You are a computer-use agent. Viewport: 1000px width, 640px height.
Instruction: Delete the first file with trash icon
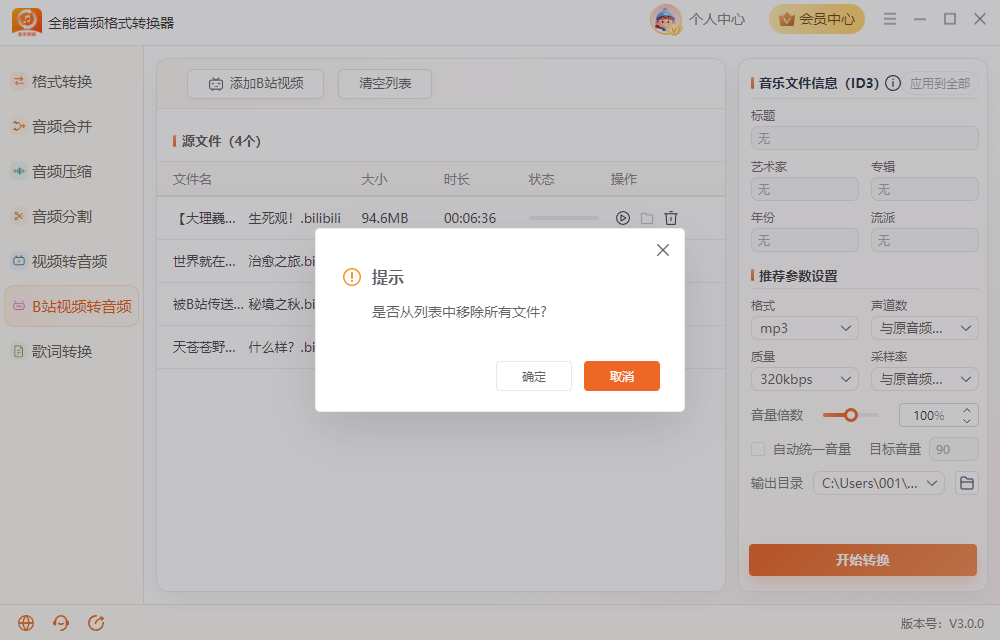point(671,218)
